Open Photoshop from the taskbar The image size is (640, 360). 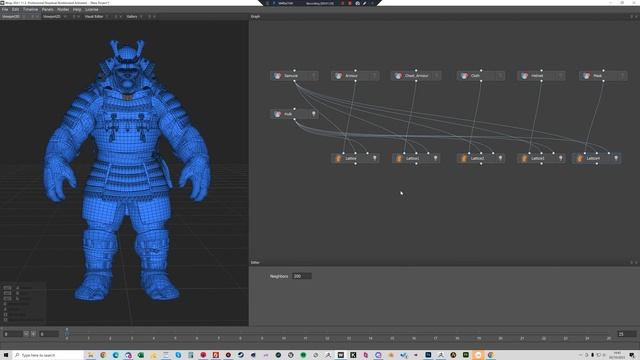click(428, 355)
